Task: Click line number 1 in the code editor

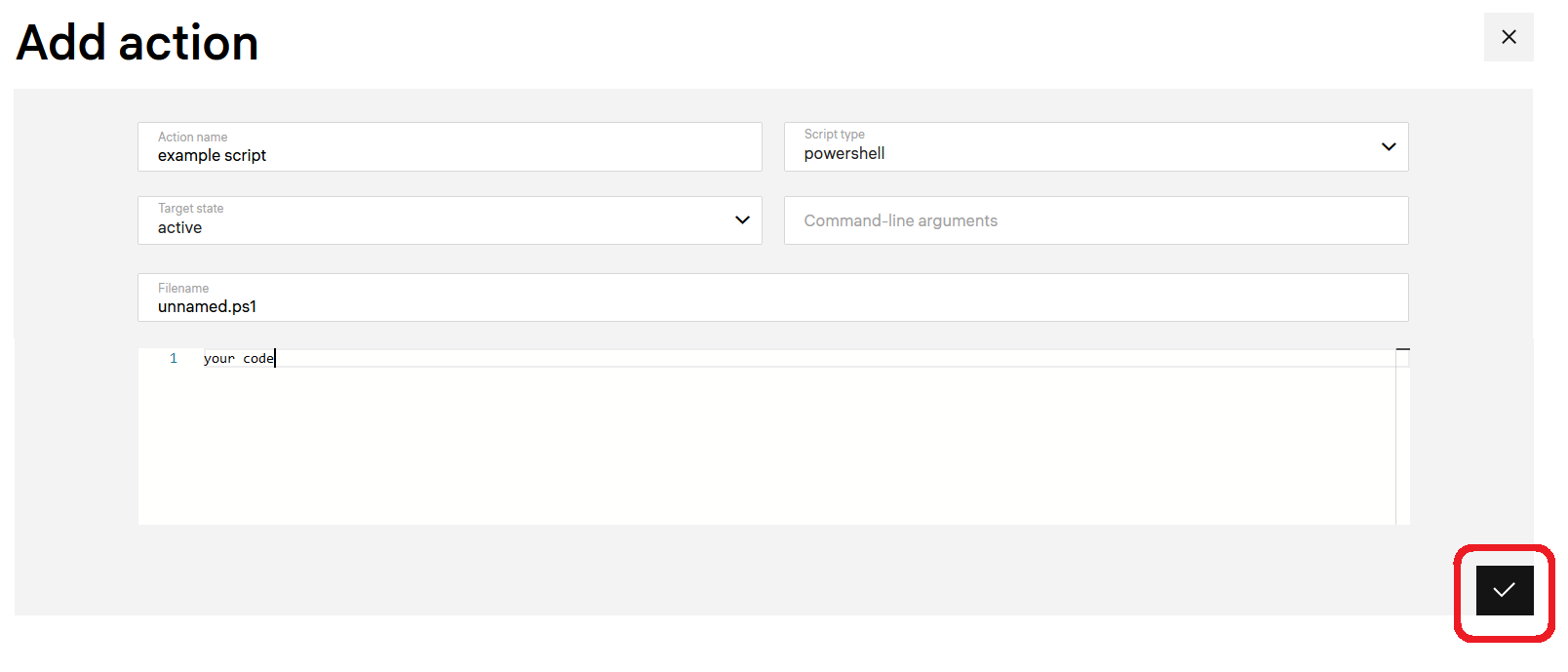Action: [x=174, y=359]
